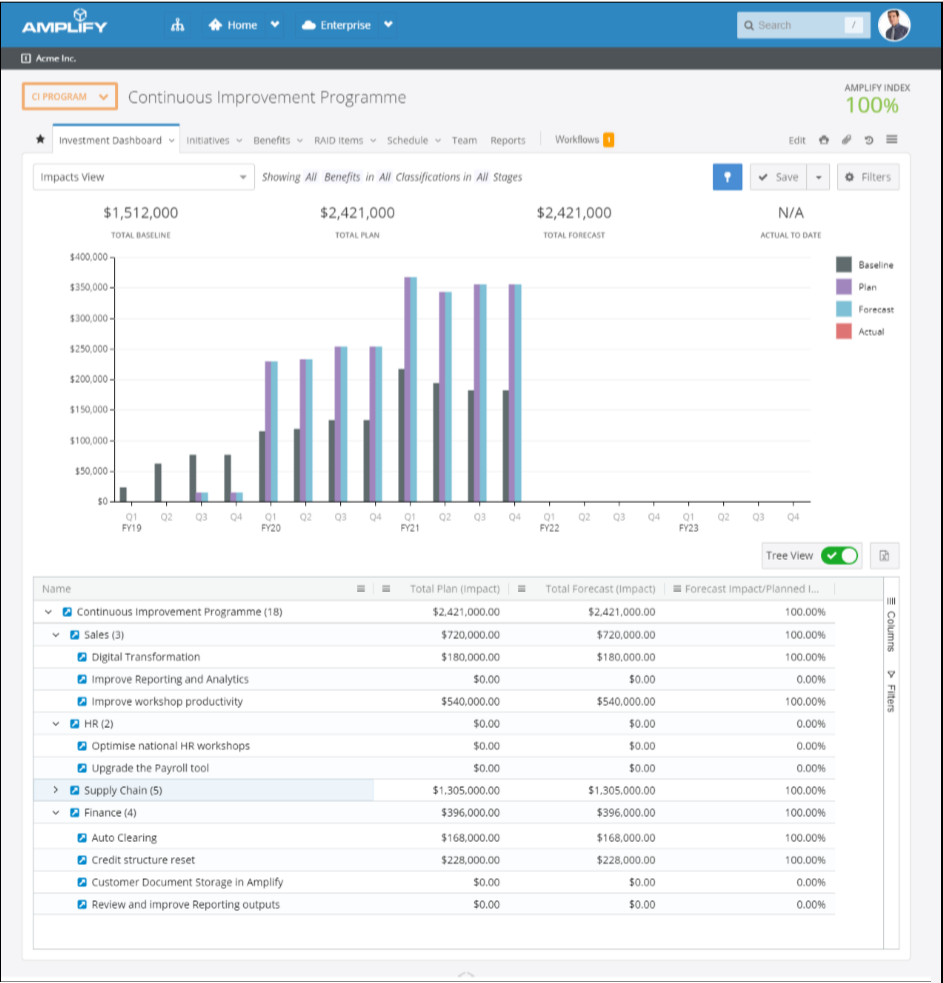Click the Save button

[x=778, y=177]
